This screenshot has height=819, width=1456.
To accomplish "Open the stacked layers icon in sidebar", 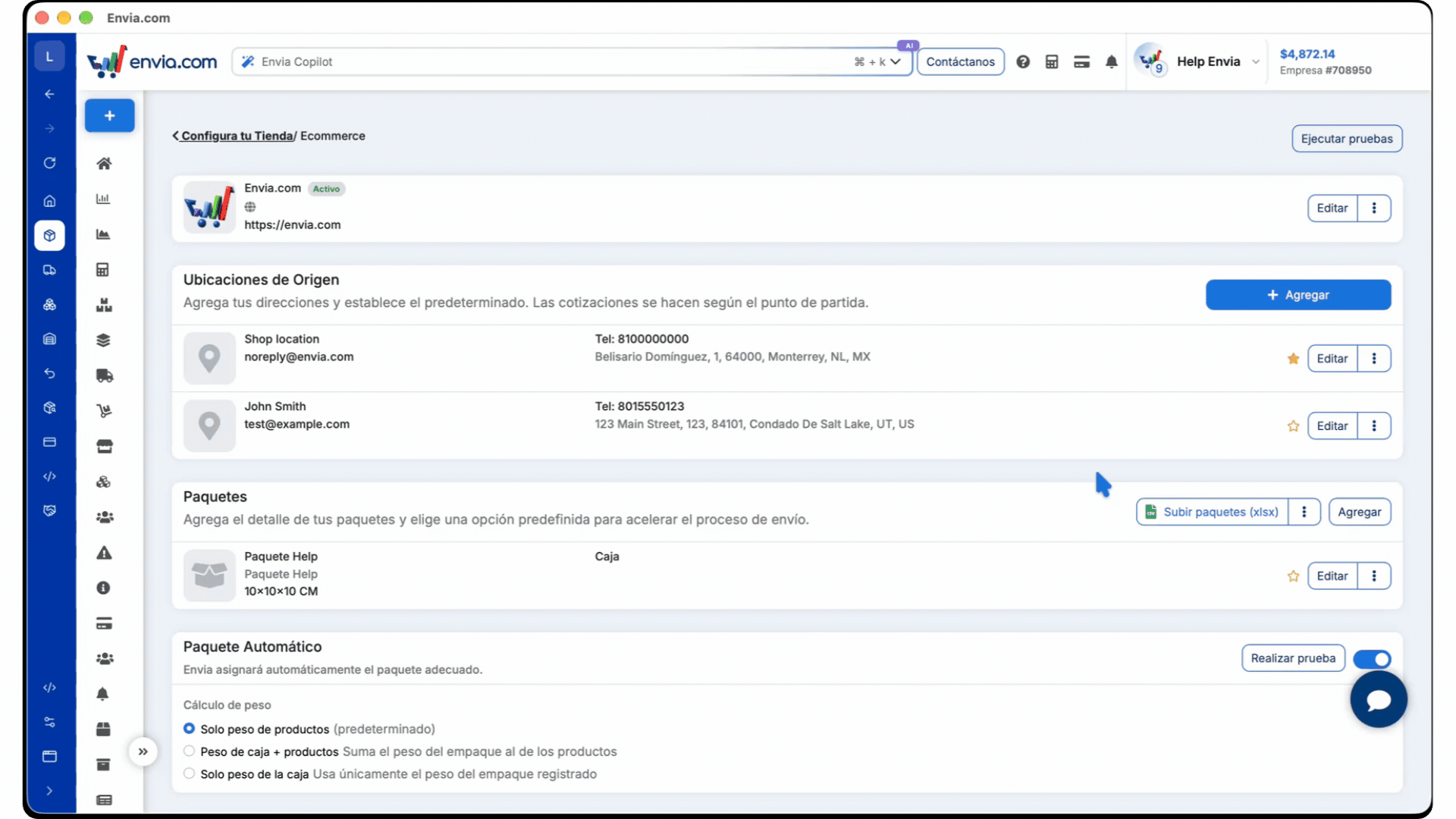I will [x=103, y=340].
